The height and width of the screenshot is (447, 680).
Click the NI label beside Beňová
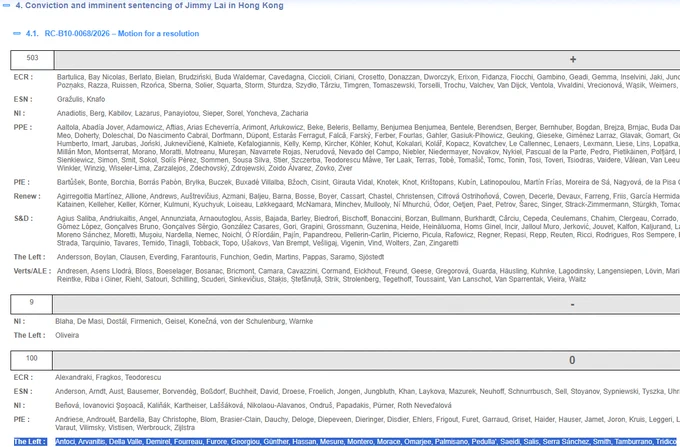coord(19,405)
